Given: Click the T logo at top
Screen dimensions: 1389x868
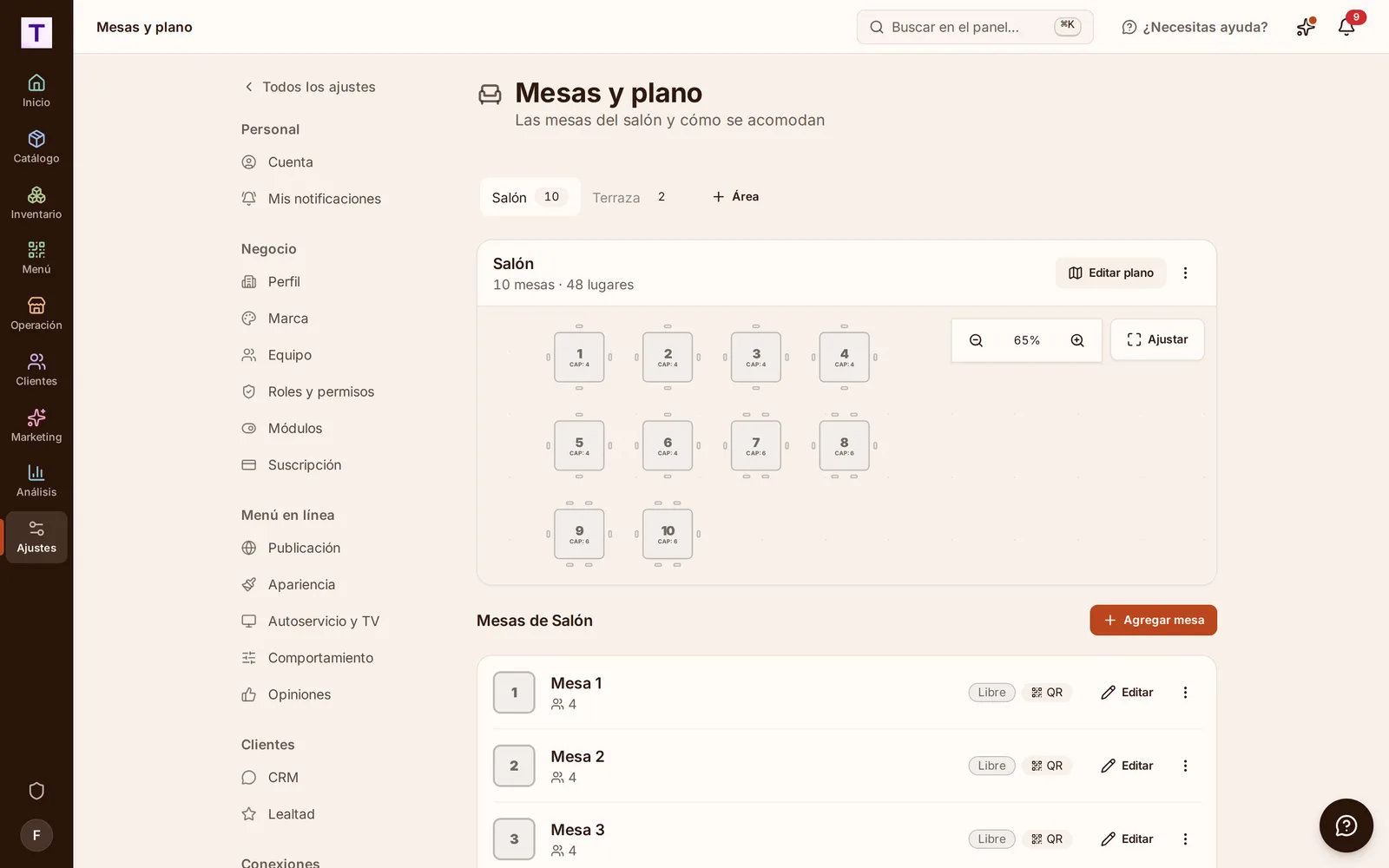Looking at the screenshot, I should (36, 33).
